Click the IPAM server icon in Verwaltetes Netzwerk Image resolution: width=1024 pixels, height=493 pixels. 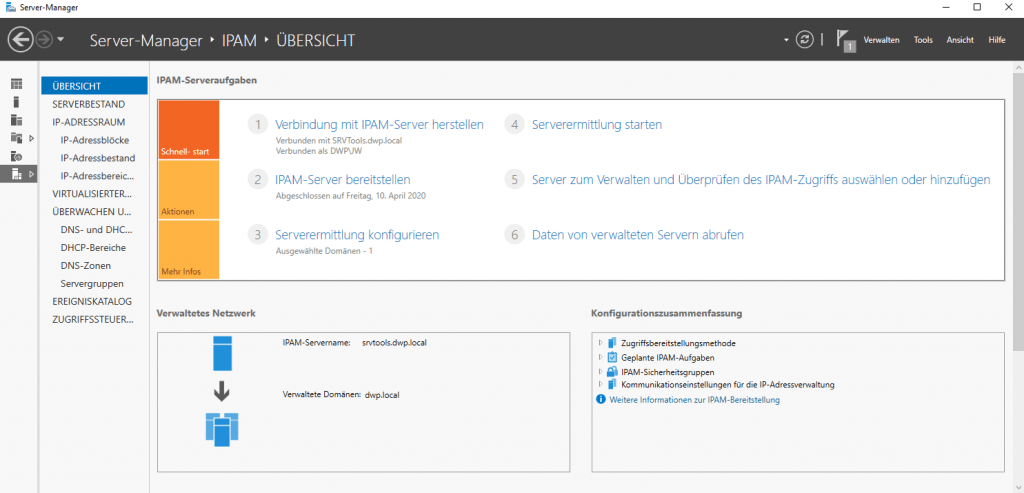point(222,353)
